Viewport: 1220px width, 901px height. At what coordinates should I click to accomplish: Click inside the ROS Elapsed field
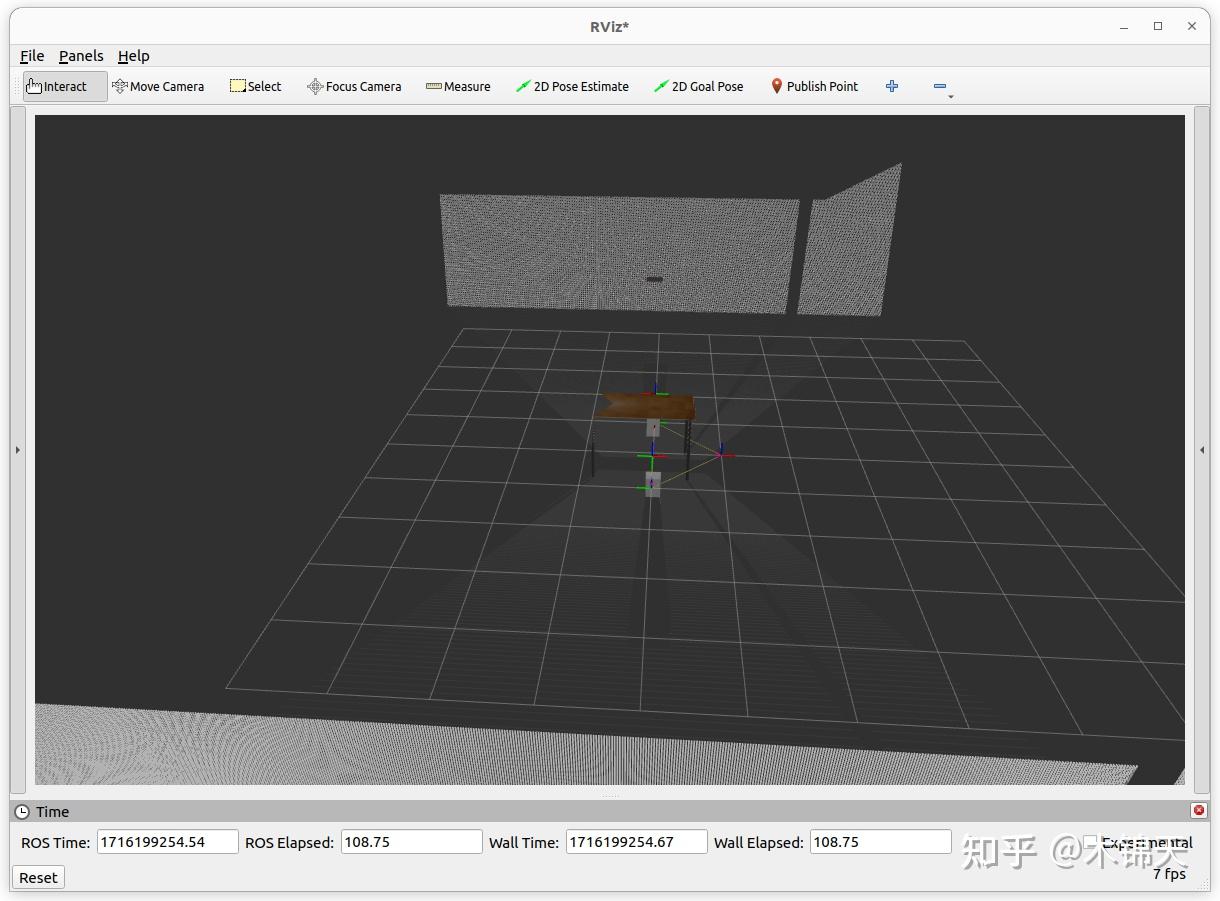coord(411,842)
